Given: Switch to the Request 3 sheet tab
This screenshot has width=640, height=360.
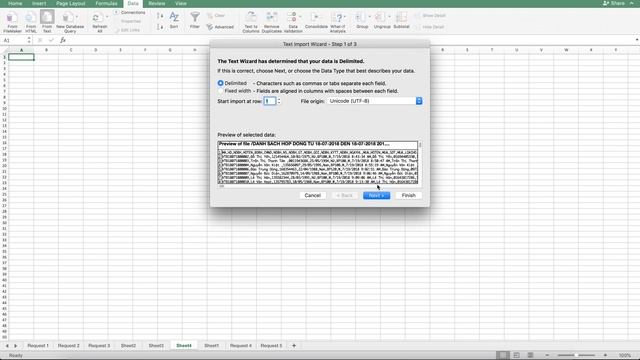Looking at the screenshot, I should (x=99, y=346).
